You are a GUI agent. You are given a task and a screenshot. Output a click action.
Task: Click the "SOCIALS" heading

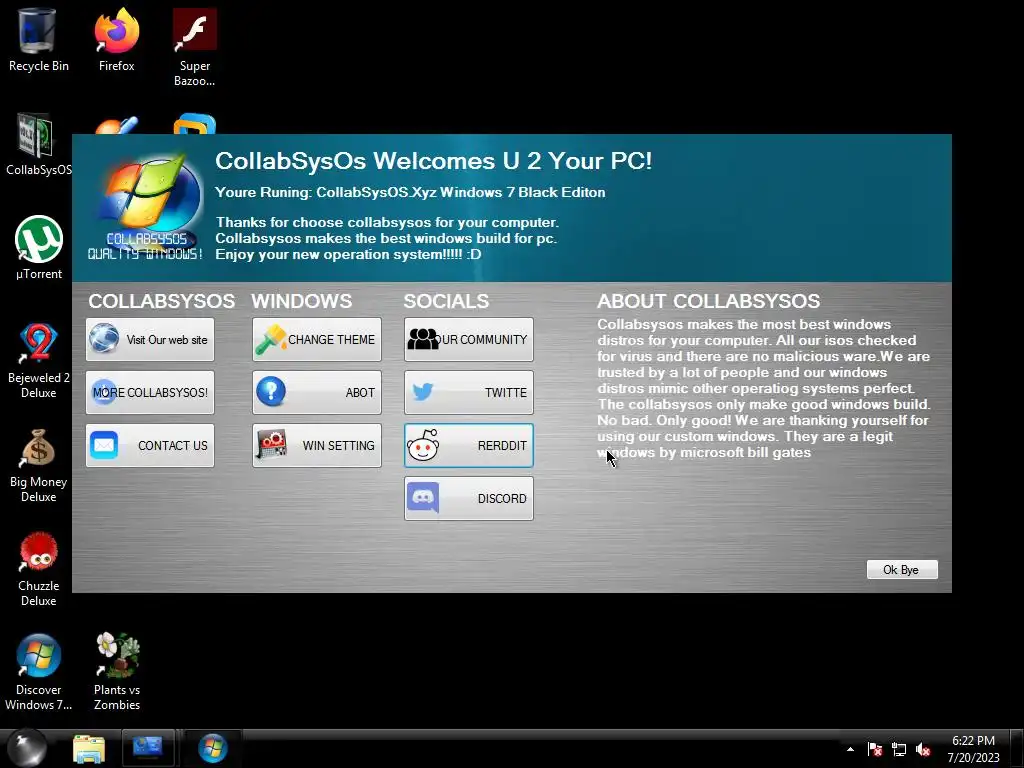446,301
